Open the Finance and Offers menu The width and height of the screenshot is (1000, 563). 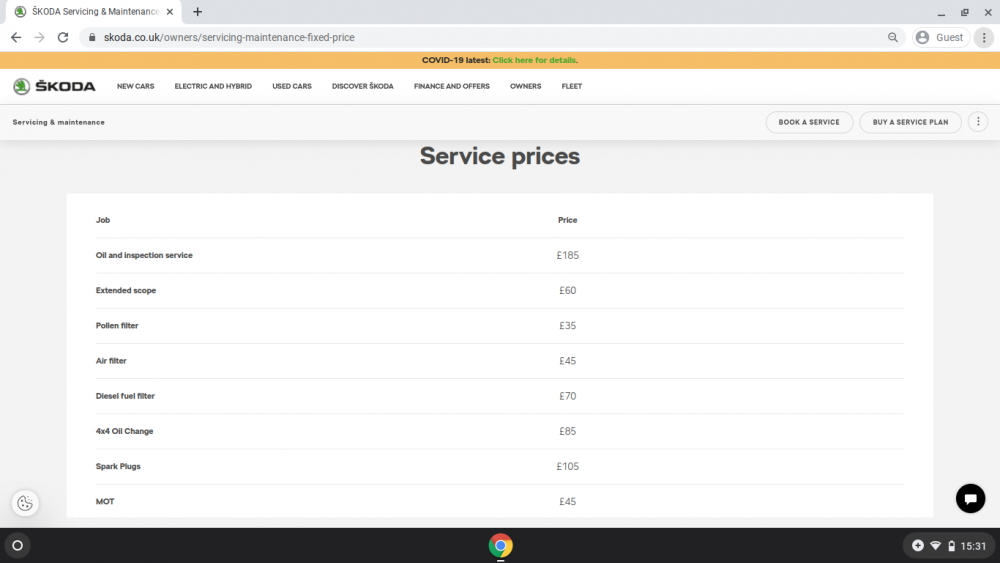452,86
